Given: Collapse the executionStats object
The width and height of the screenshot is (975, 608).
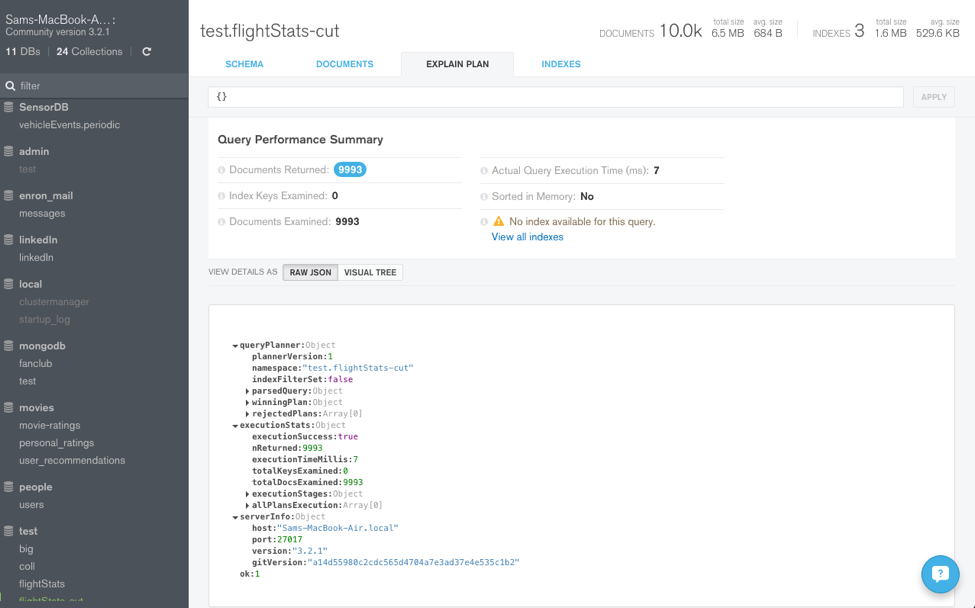Looking at the screenshot, I should [x=235, y=426].
